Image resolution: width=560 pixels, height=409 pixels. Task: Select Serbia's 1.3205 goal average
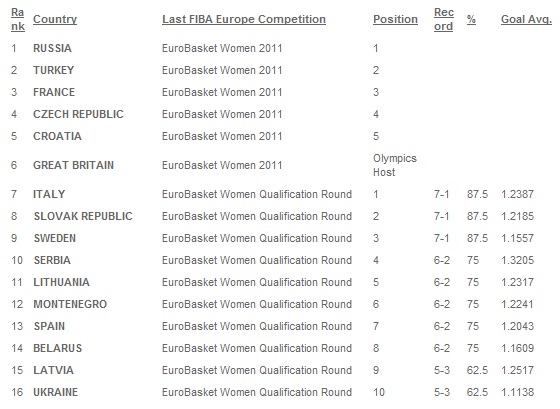(x=518, y=260)
